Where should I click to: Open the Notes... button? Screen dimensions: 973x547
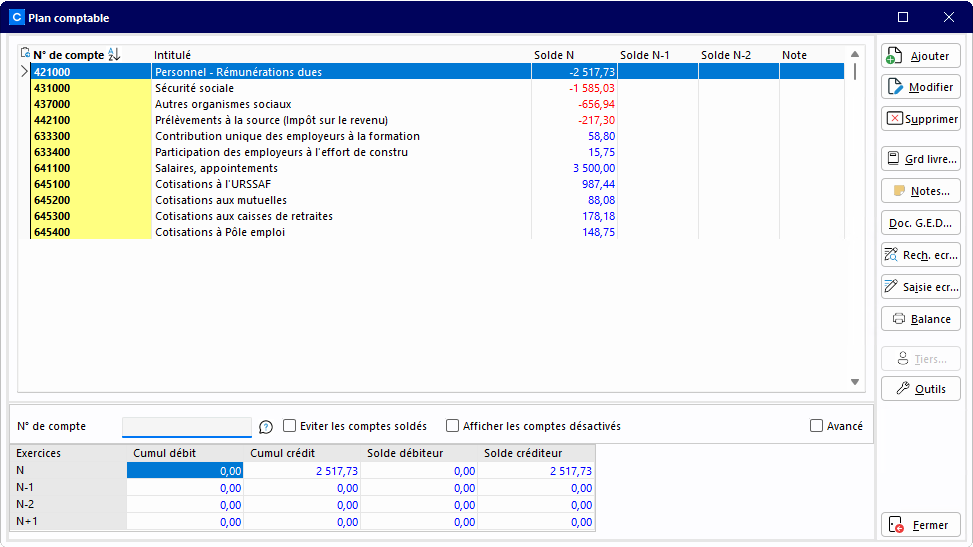pos(921,191)
